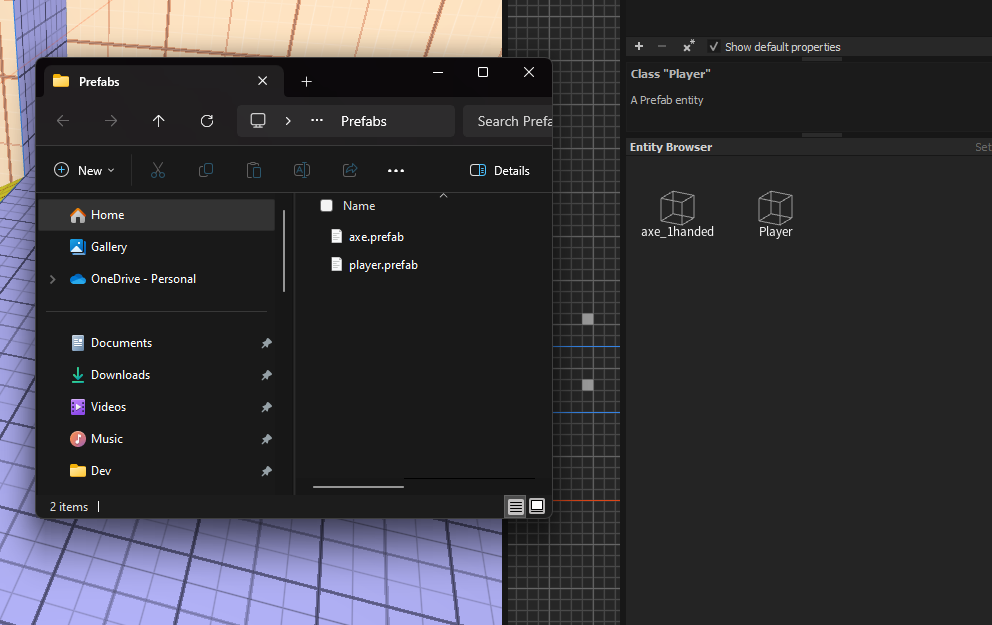This screenshot has width=992, height=625.
Task: Click the Entity Browser panel header
Action: 671,147
